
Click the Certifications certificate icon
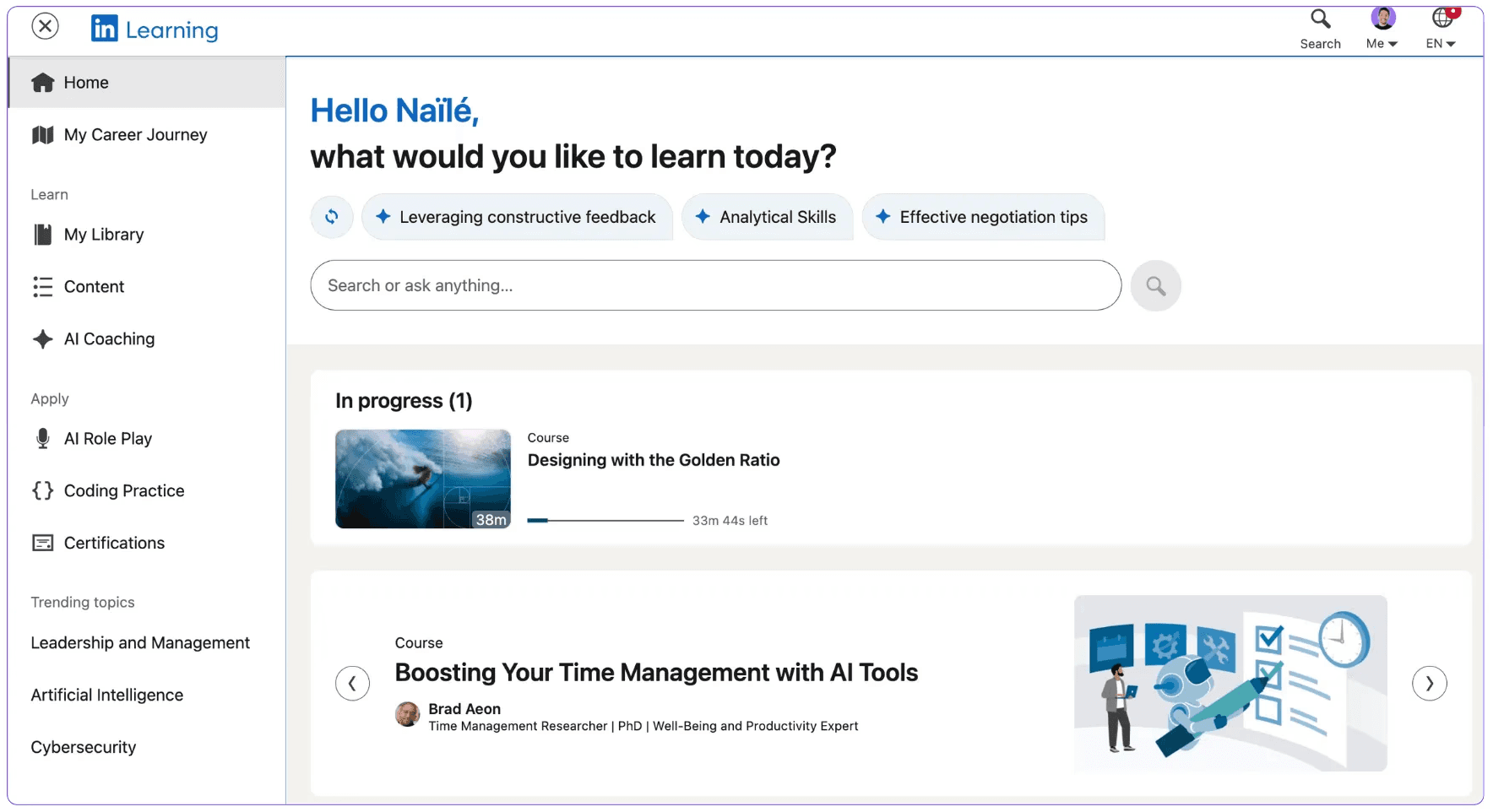42,544
